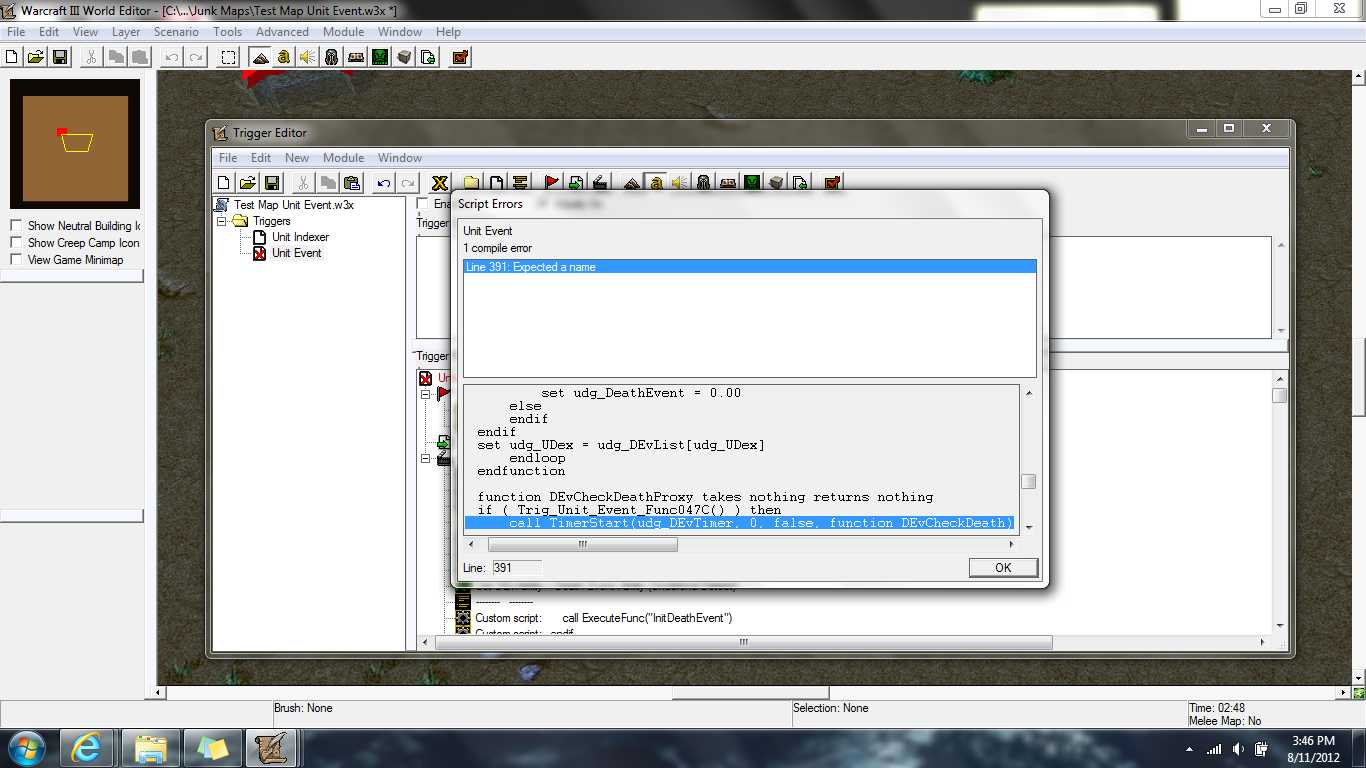Image resolution: width=1366 pixels, height=768 pixels.
Task: Click the Test Map icon in main toolbar
Action: coord(460,57)
